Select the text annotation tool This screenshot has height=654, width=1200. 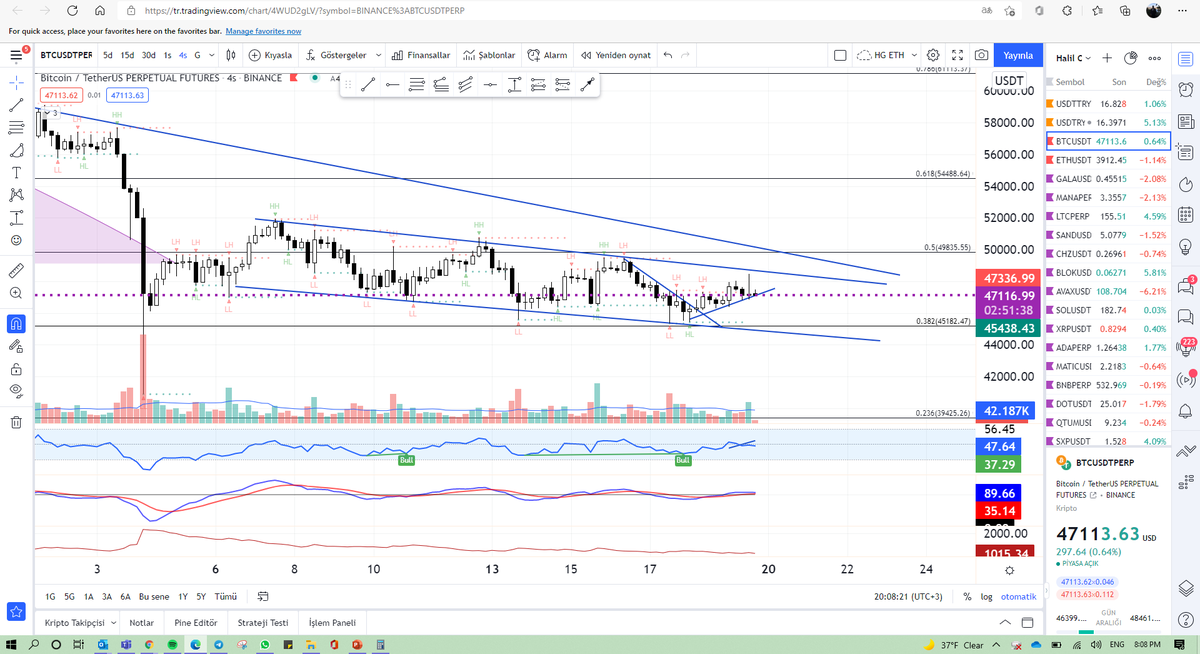16,173
